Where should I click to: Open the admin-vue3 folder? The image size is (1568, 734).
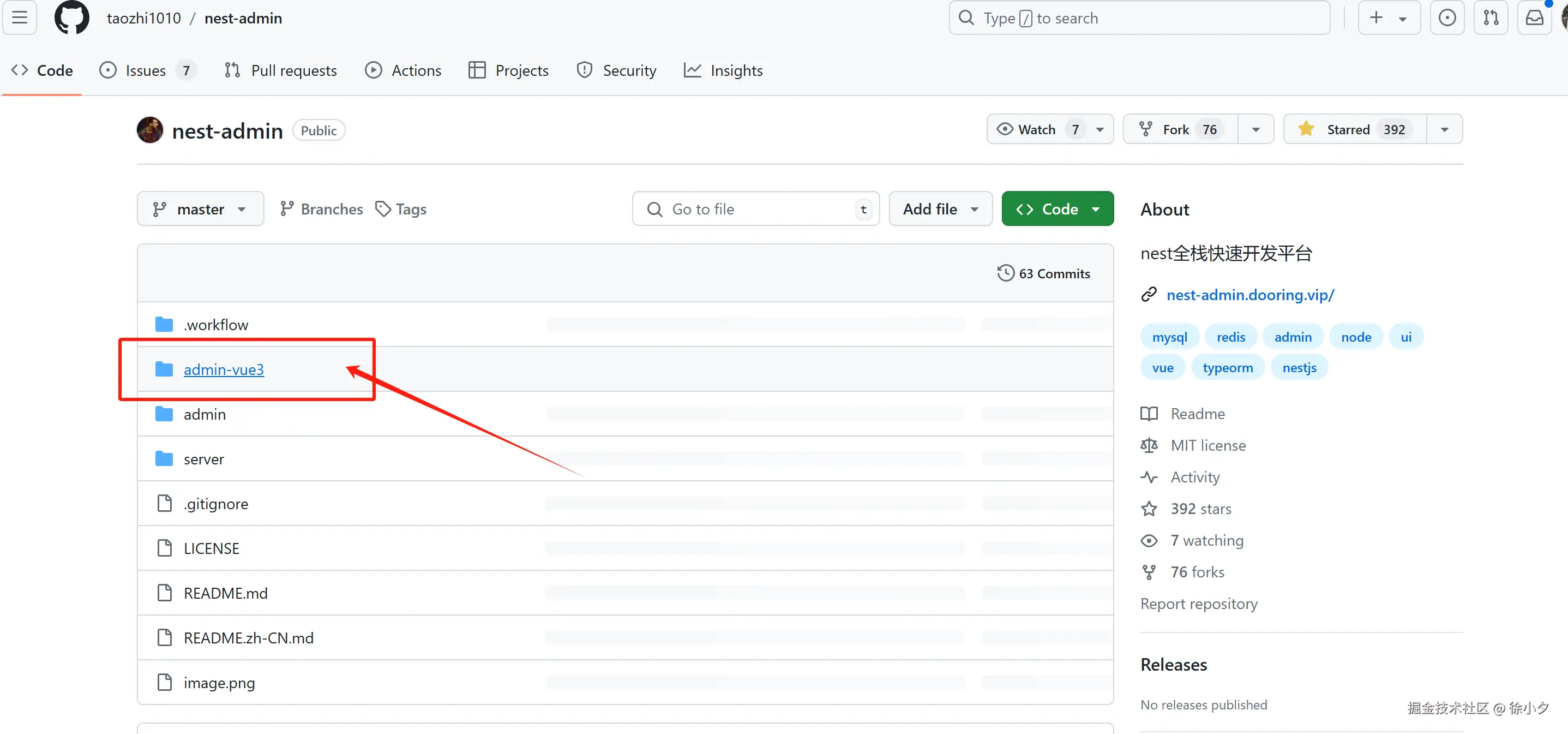click(x=224, y=369)
